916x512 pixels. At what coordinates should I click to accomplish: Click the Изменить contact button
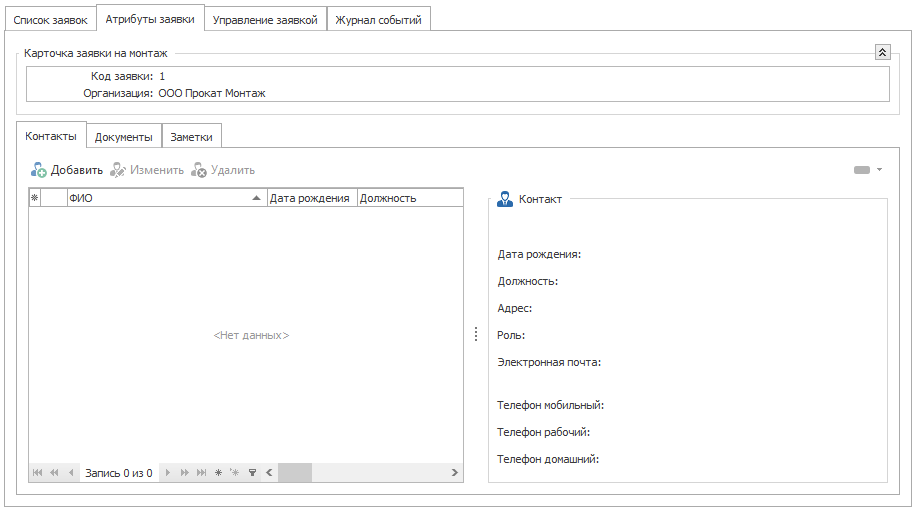[147, 170]
